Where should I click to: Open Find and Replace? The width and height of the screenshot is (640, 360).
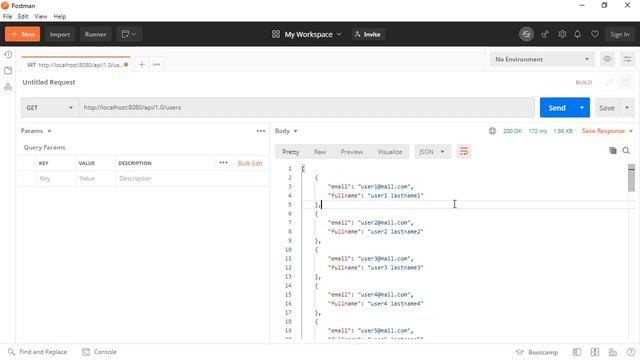(x=38, y=352)
